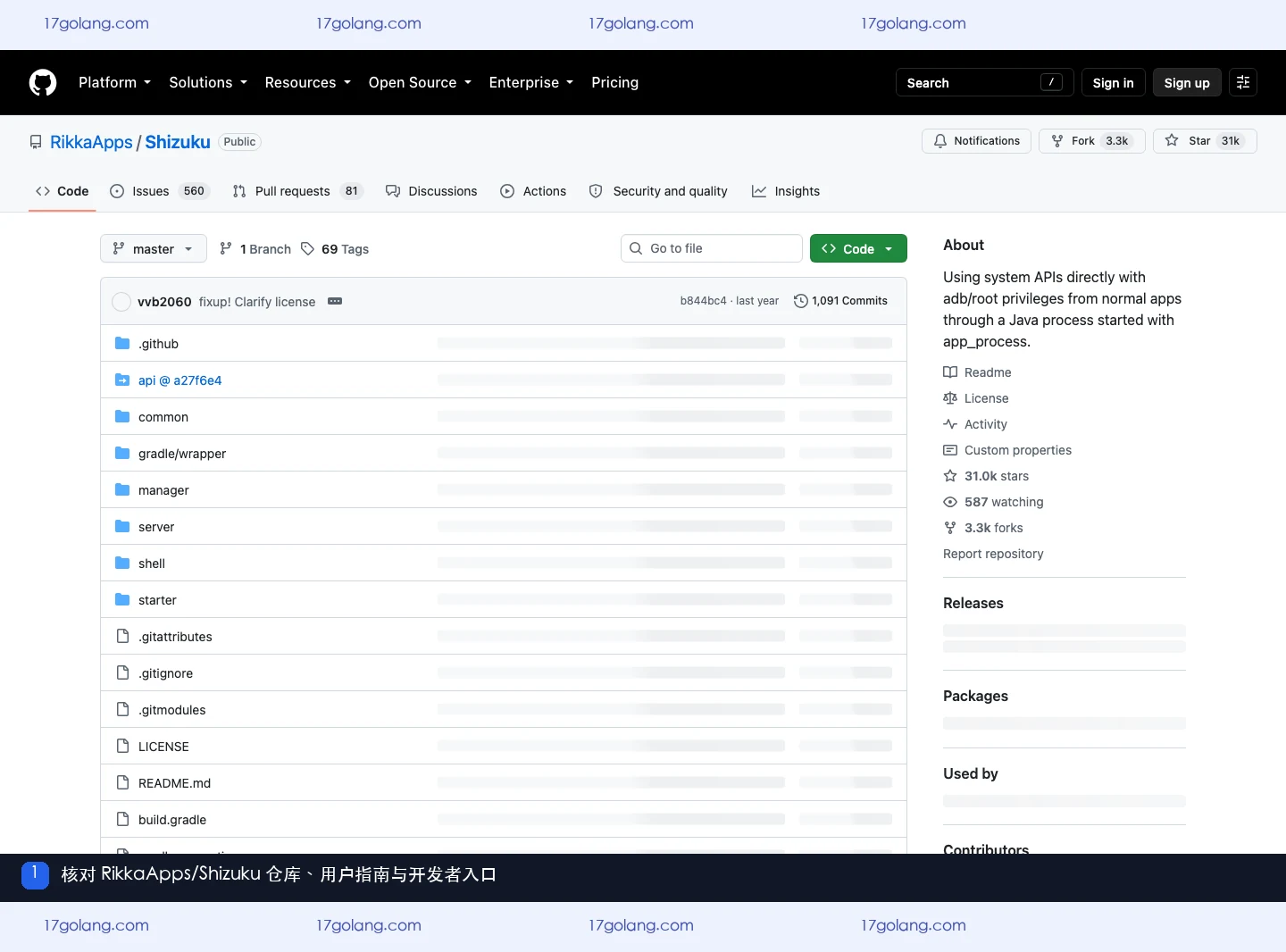This screenshot has height=952, width=1286.
Task: Click the .github folder icon
Action: (x=122, y=344)
